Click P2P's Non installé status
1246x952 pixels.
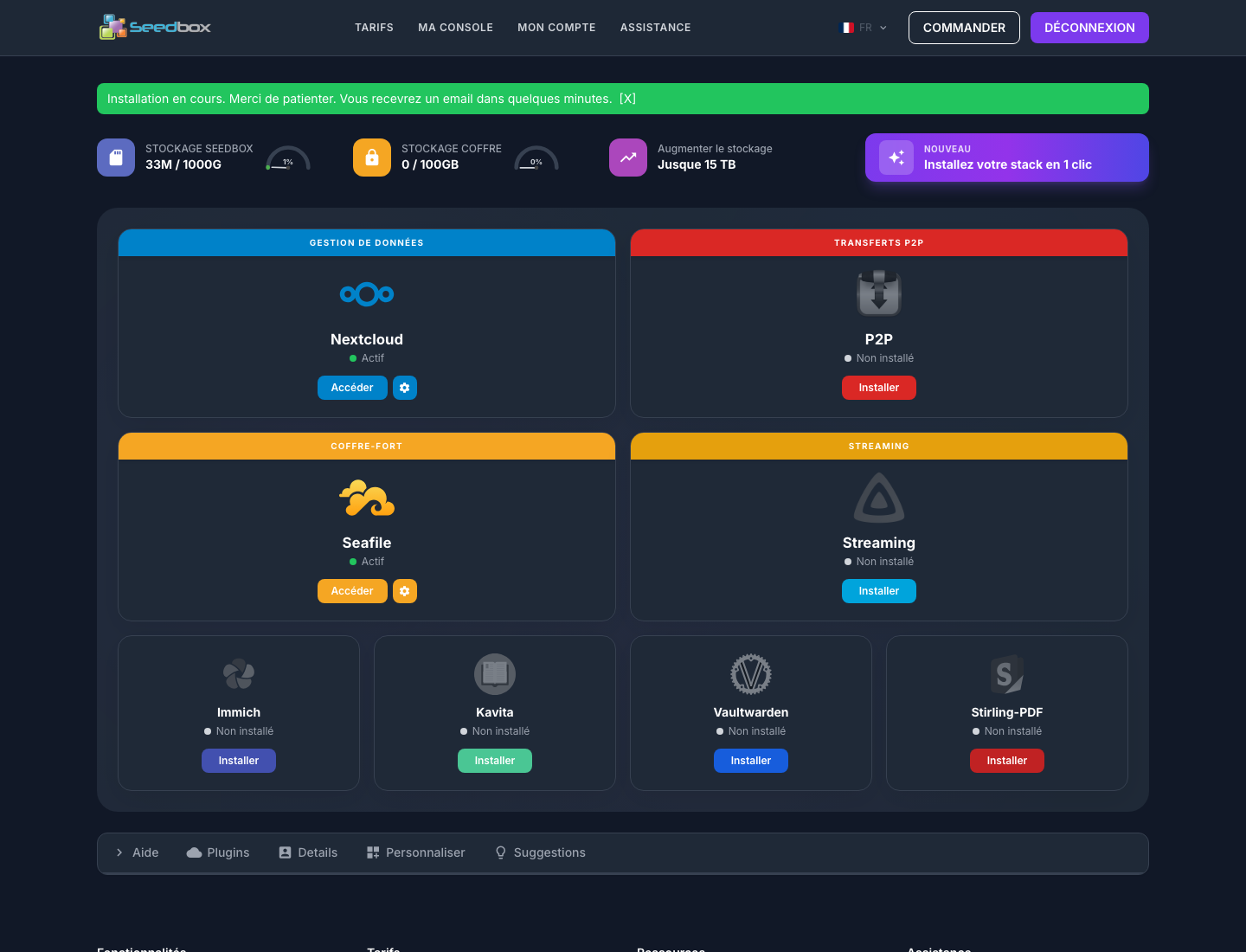coord(879,358)
